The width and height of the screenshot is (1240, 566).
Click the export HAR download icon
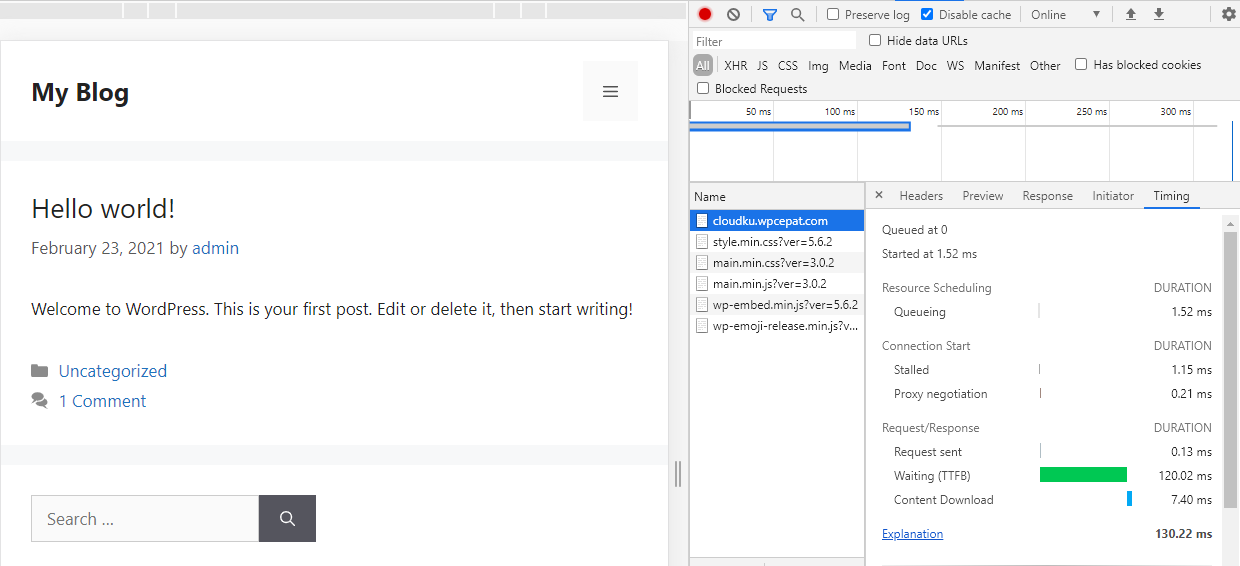click(1159, 15)
